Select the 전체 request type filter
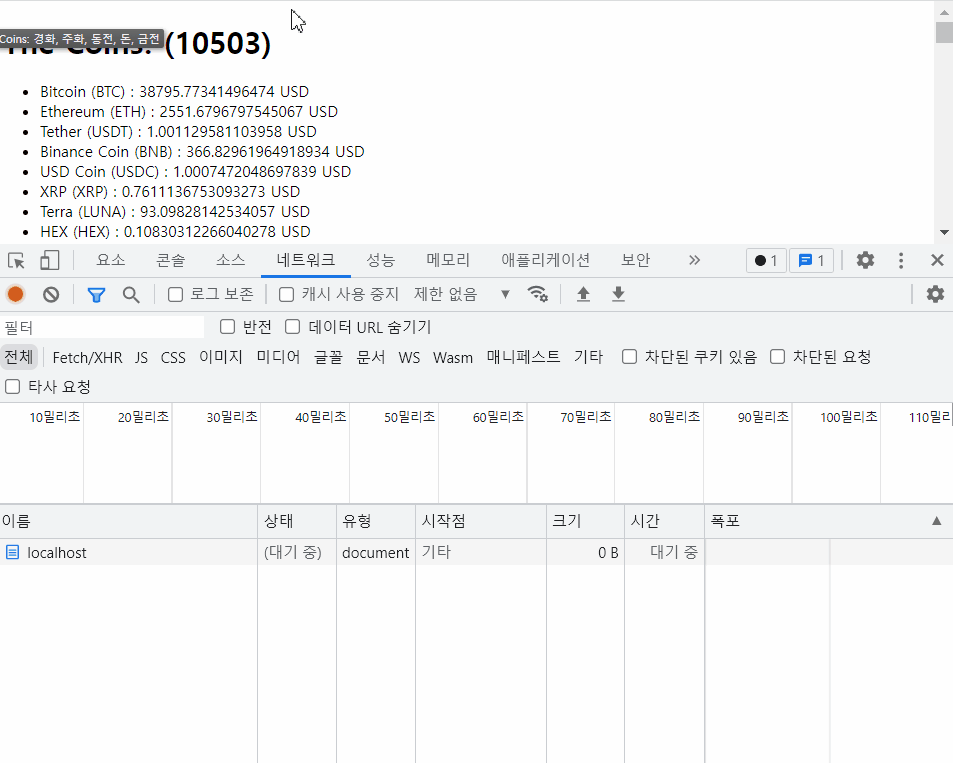Image resolution: width=953 pixels, height=763 pixels. 19,357
